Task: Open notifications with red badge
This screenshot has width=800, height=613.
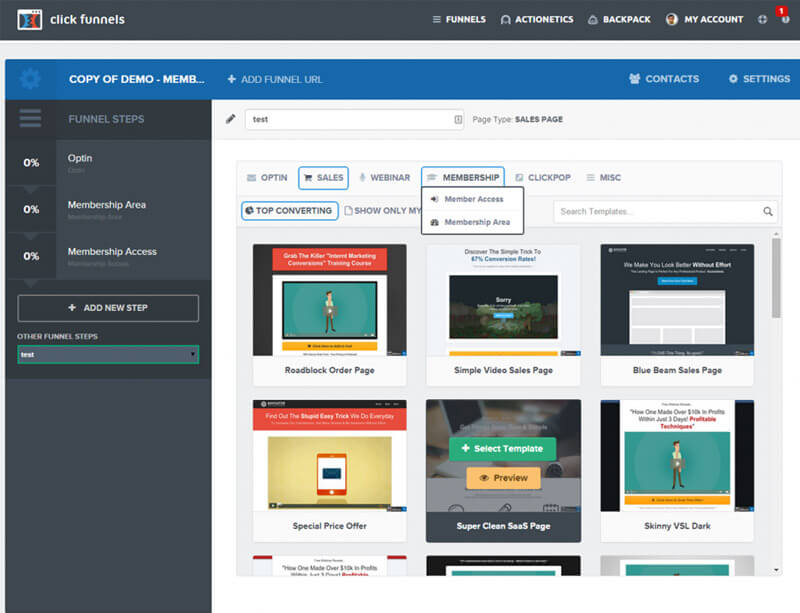Action: 783,15
